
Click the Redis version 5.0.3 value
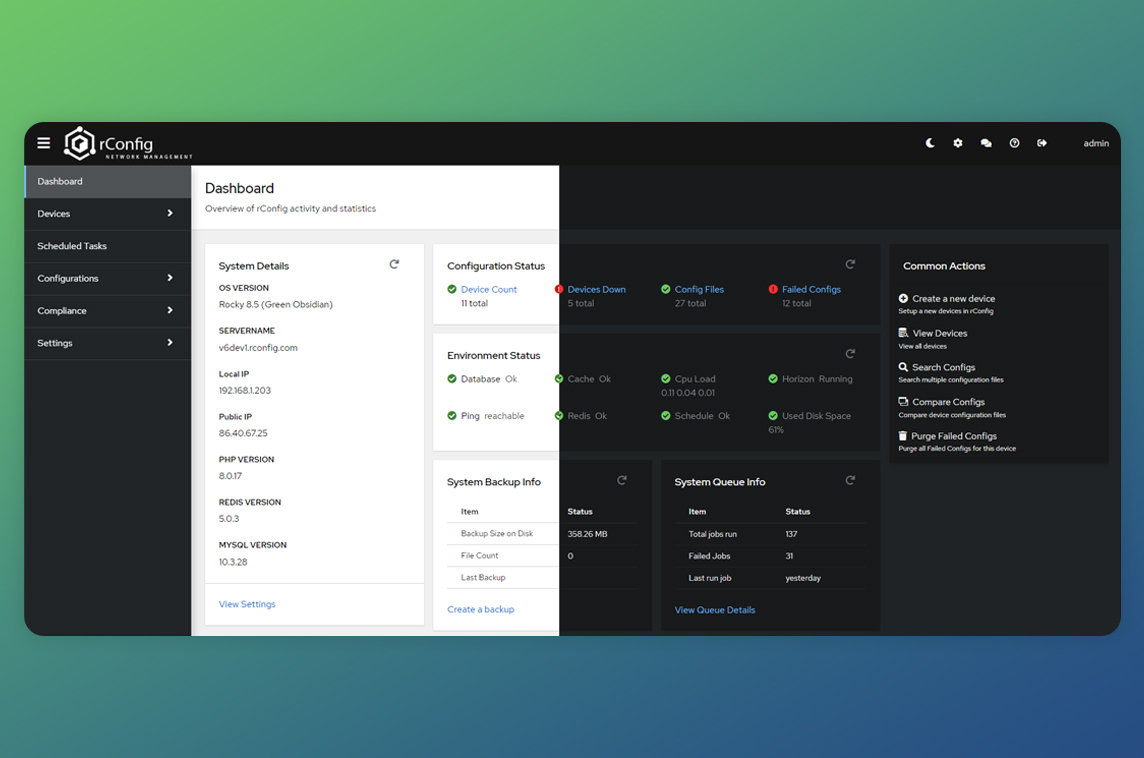229,519
